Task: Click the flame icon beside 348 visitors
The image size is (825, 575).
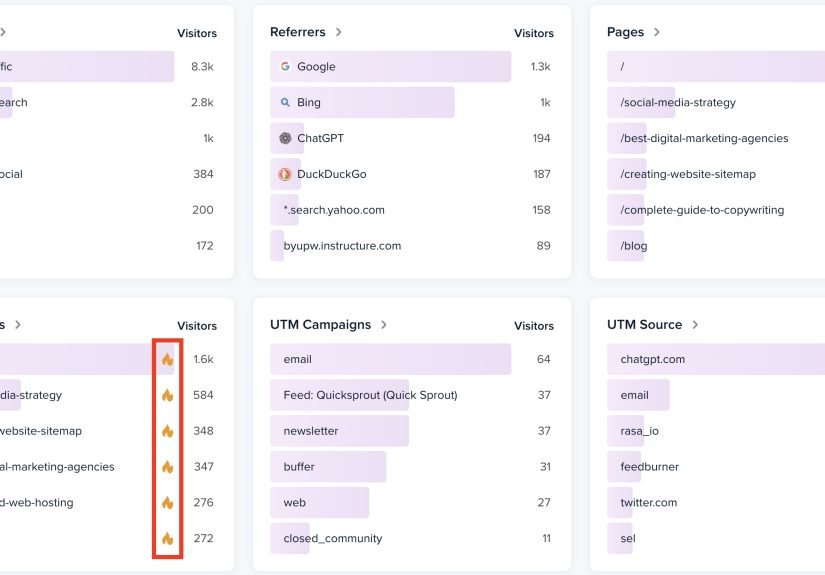Action: click(167, 431)
